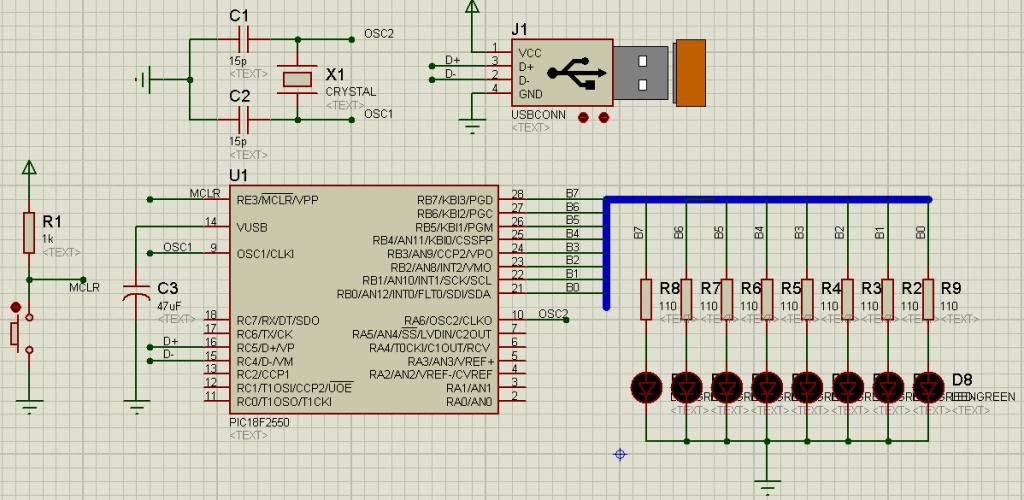The height and width of the screenshot is (500, 1024).
Task: Click the R8 reference label
Action: tap(669, 287)
